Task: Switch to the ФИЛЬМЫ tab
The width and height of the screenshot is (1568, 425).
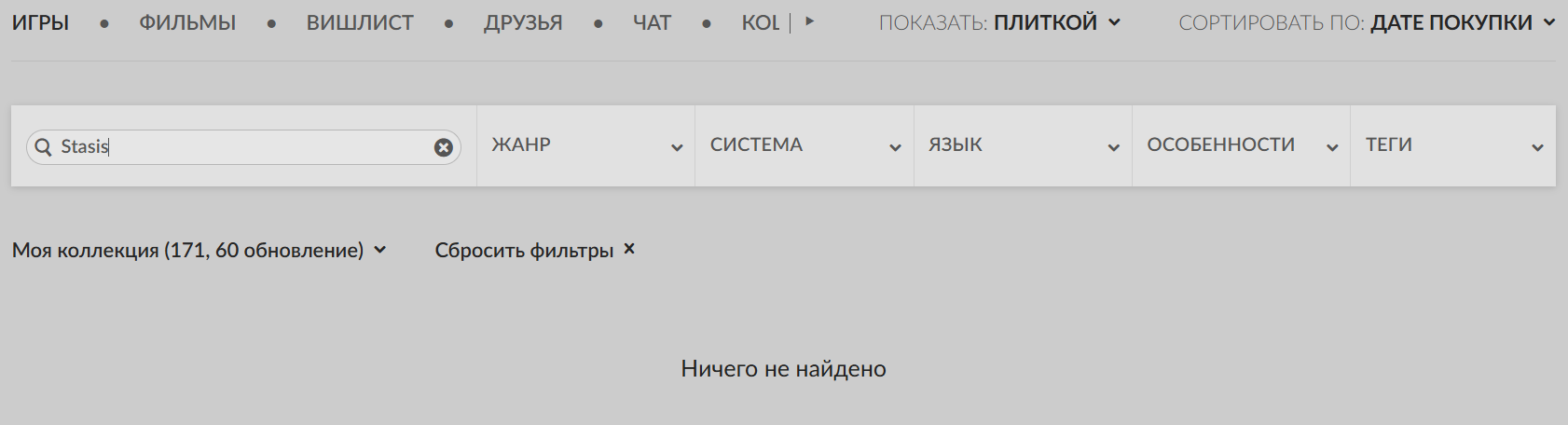Action: (x=187, y=22)
